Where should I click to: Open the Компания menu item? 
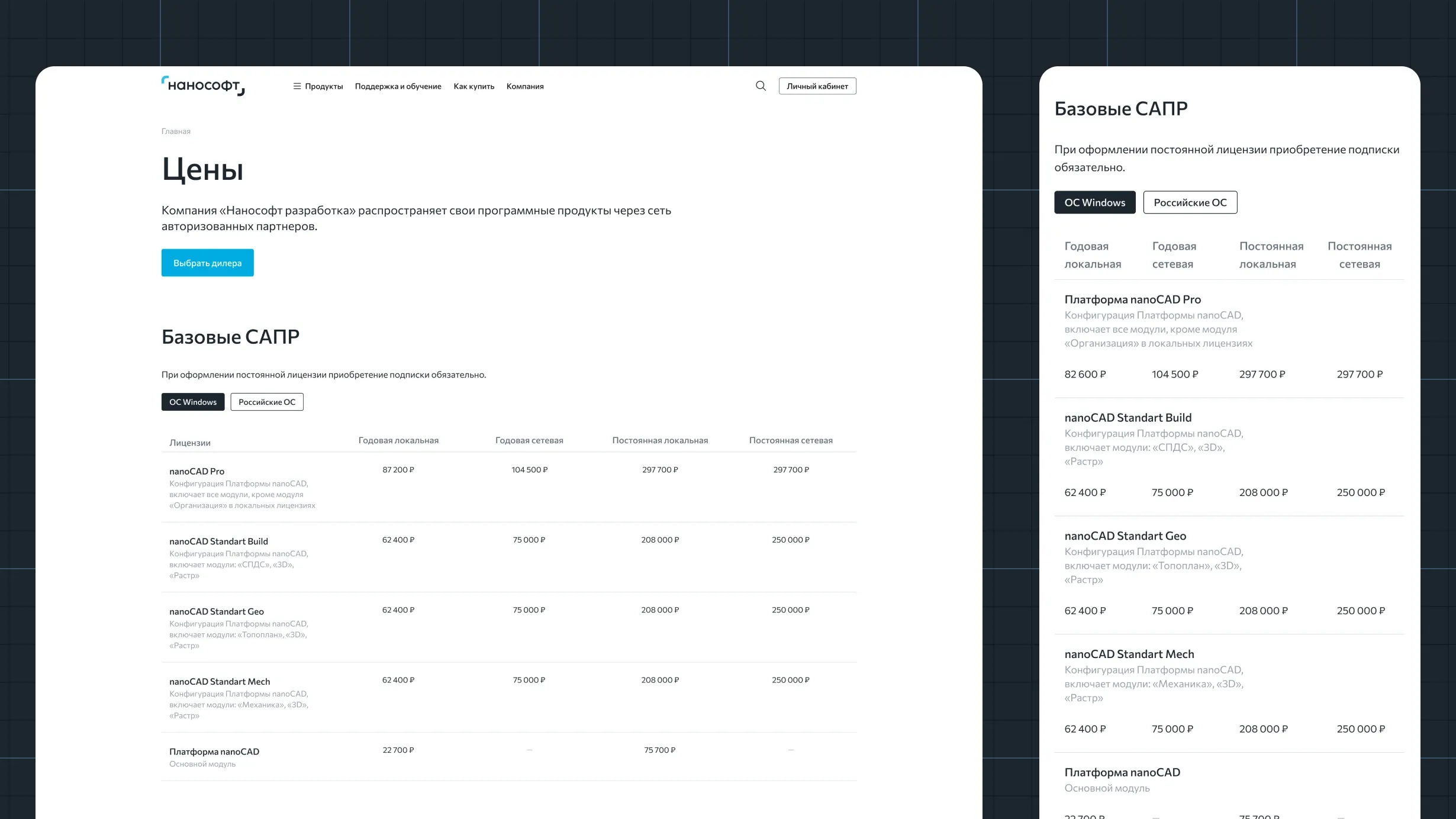click(525, 86)
